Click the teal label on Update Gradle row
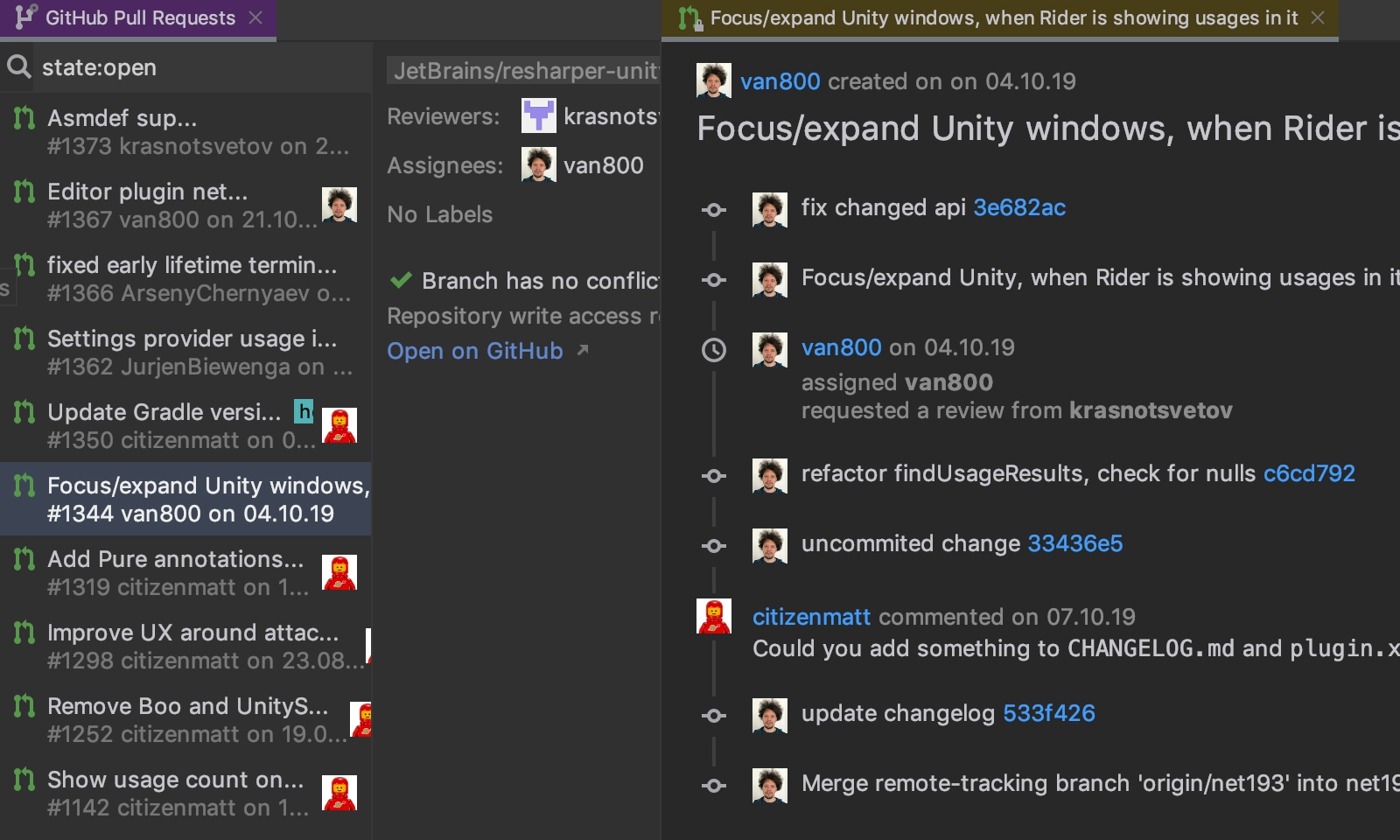Viewport: 1400px width, 840px height. tap(304, 411)
